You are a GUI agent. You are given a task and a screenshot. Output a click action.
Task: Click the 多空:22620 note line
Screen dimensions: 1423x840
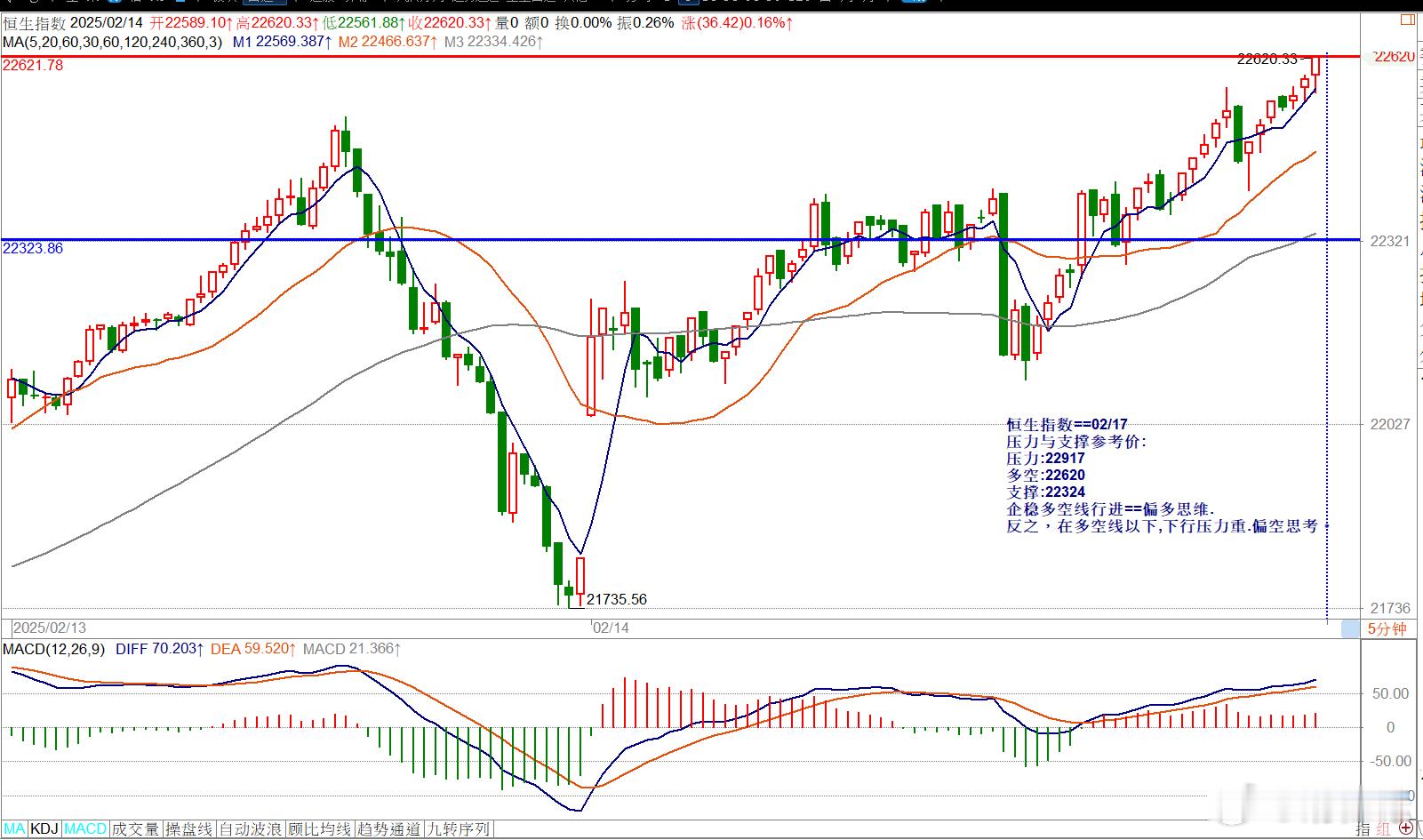click(1045, 476)
